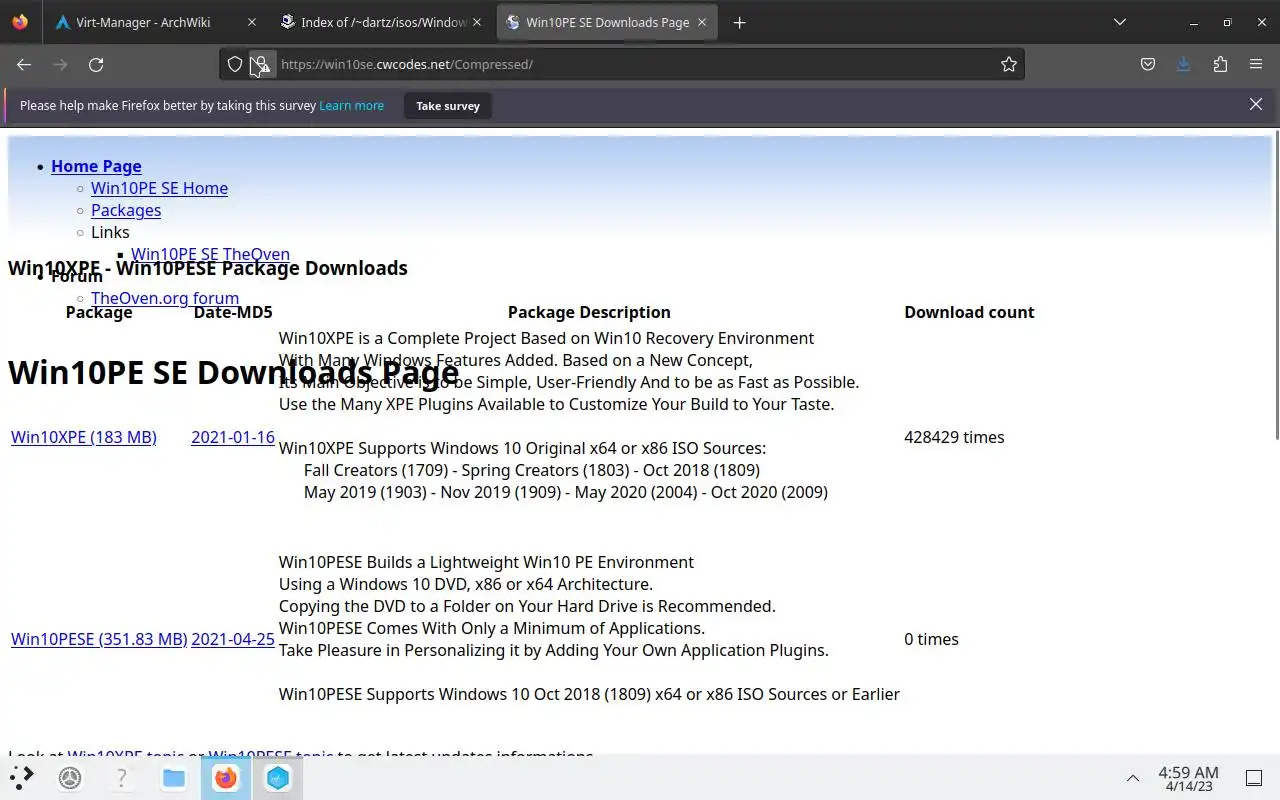Close the Win10PE SE Downloads Page tab
This screenshot has width=1280, height=800.
click(x=702, y=22)
